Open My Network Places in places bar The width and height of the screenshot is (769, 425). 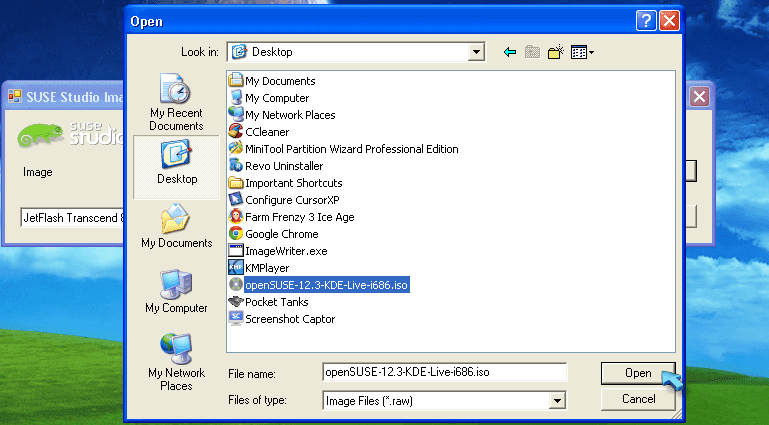[176, 362]
